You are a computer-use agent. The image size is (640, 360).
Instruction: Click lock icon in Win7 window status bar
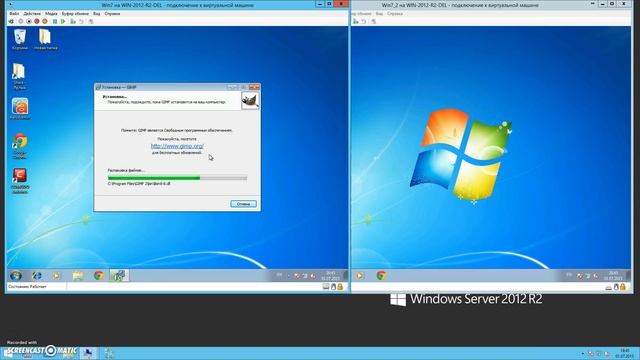(x=340, y=287)
